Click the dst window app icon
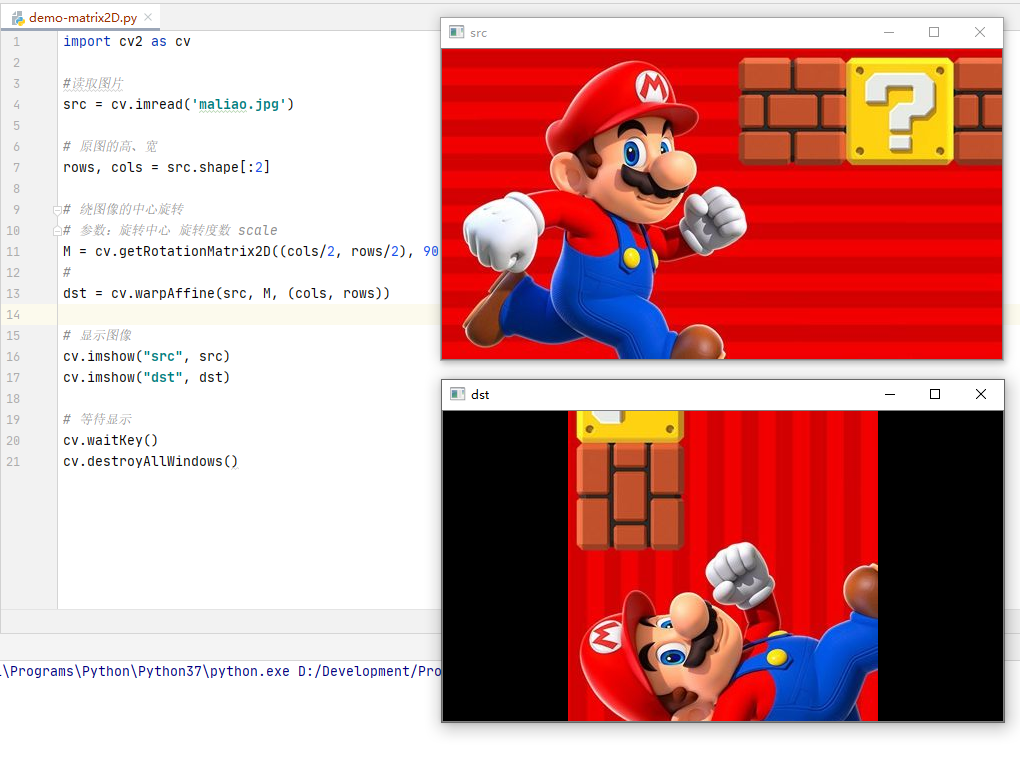Screen dimensions: 1020x779 click(457, 394)
